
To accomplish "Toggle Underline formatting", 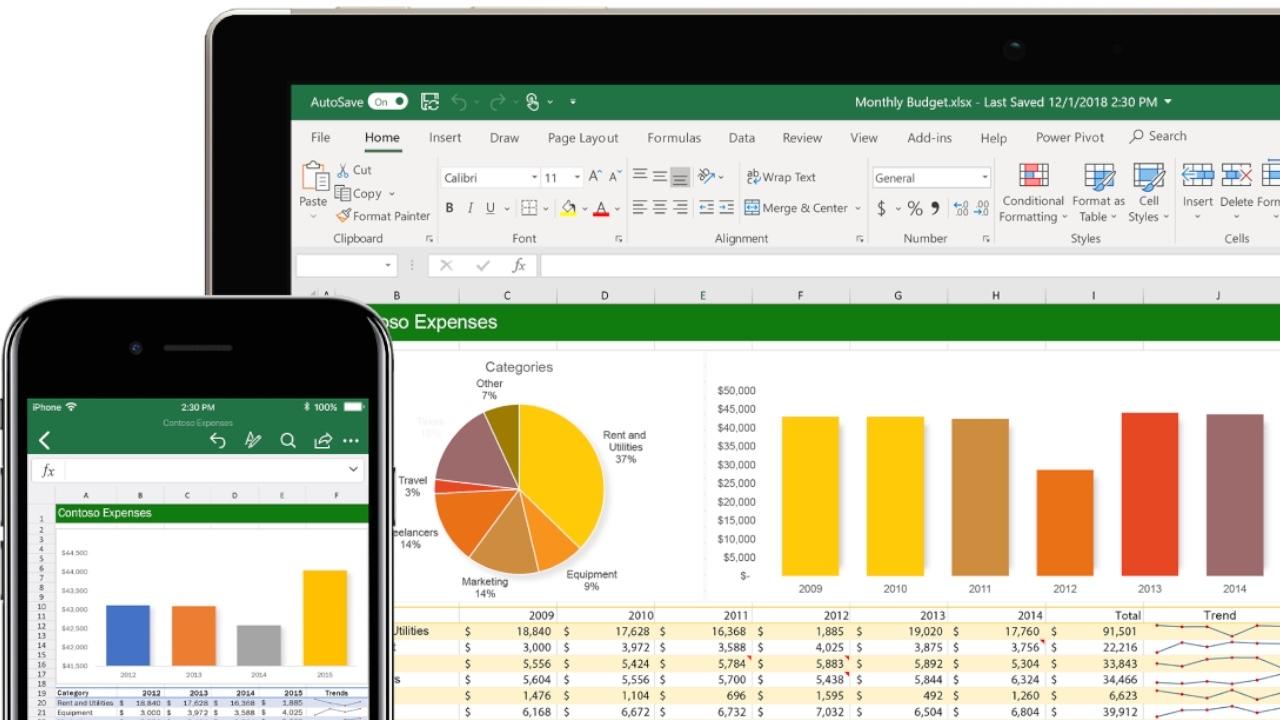I will (490, 208).
